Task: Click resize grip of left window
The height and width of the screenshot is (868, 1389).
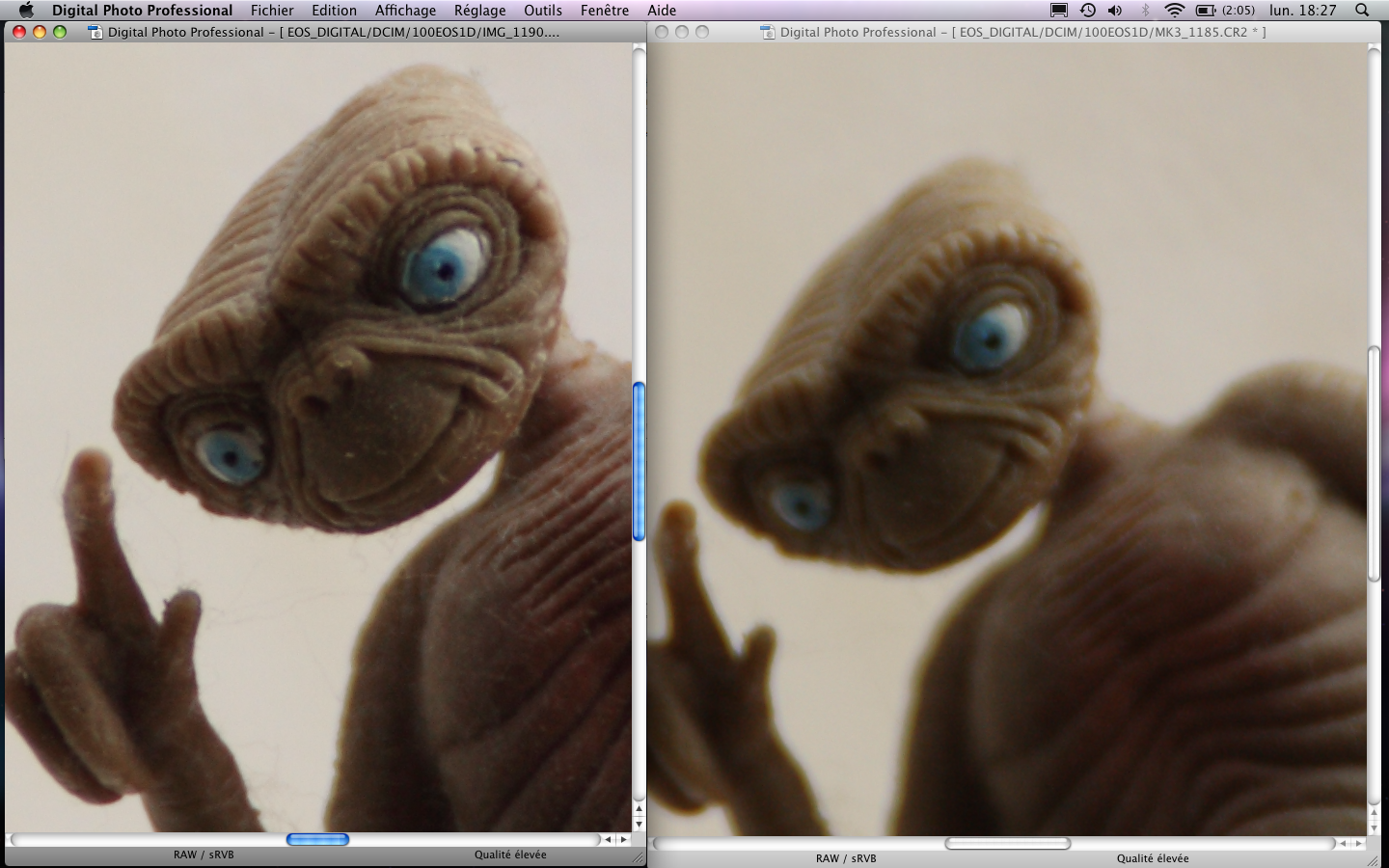Action: point(639,856)
